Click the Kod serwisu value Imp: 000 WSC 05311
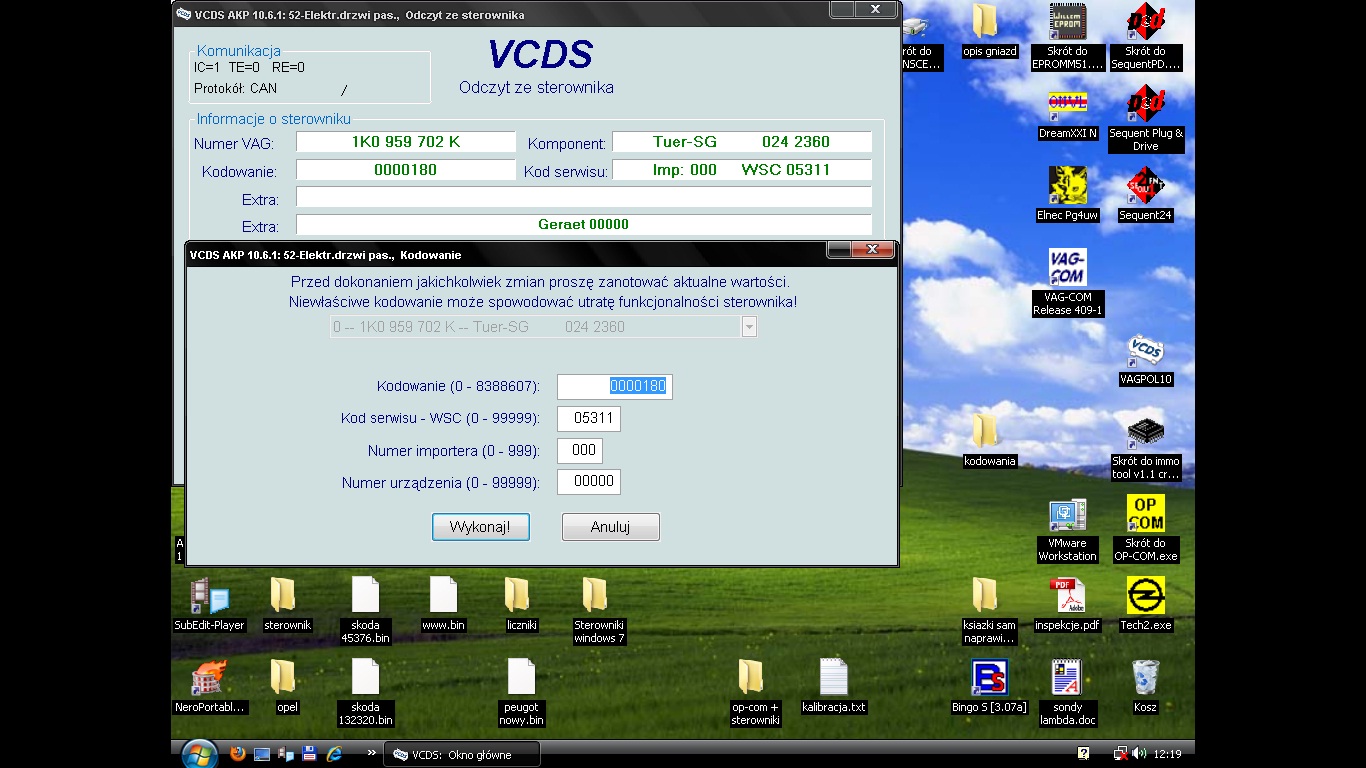Image resolution: width=1366 pixels, height=768 pixels. click(742, 170)
